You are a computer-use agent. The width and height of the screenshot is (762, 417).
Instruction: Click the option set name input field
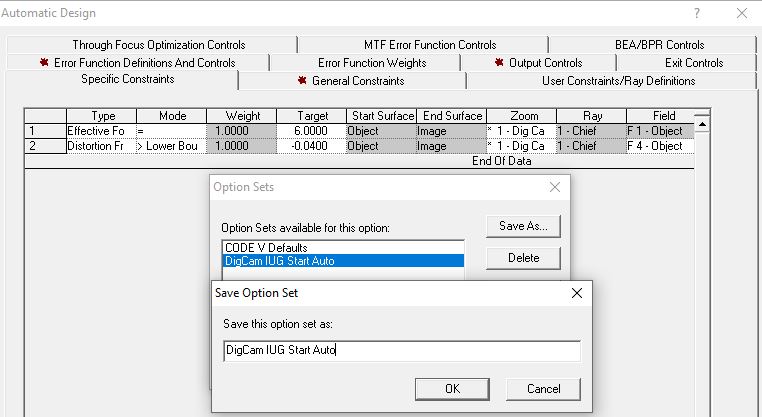point(402,351)
